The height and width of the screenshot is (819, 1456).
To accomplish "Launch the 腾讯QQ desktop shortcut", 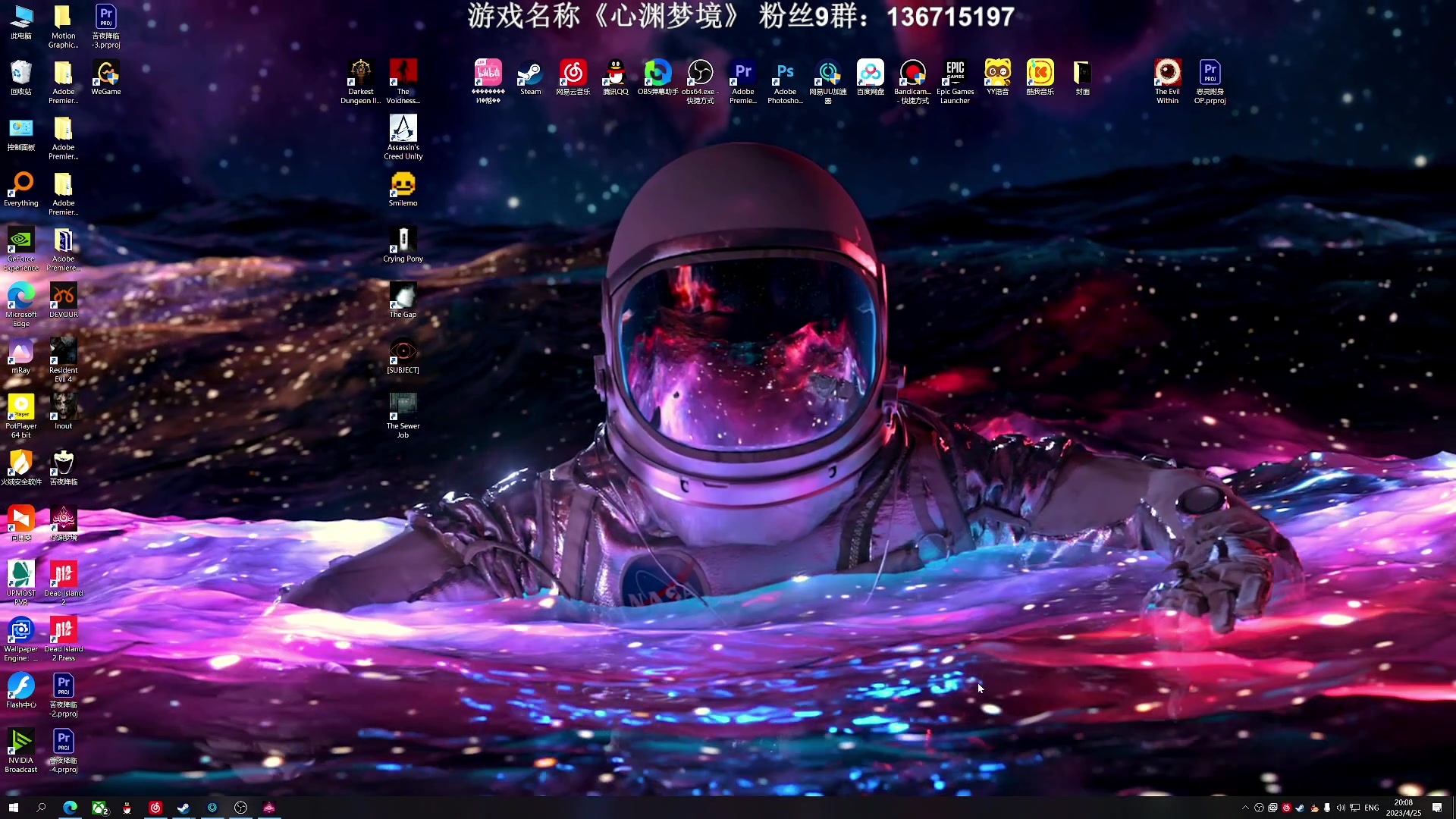I will coord(615,78).
